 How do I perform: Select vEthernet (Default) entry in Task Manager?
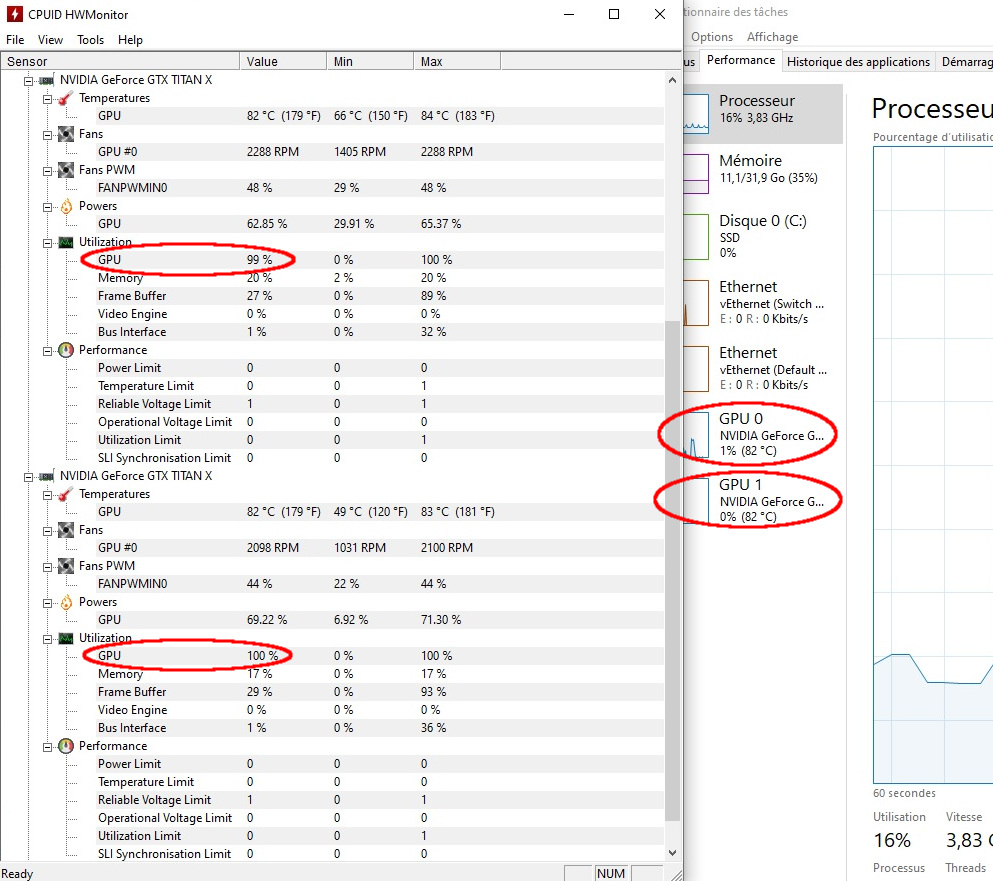[763, 369]
